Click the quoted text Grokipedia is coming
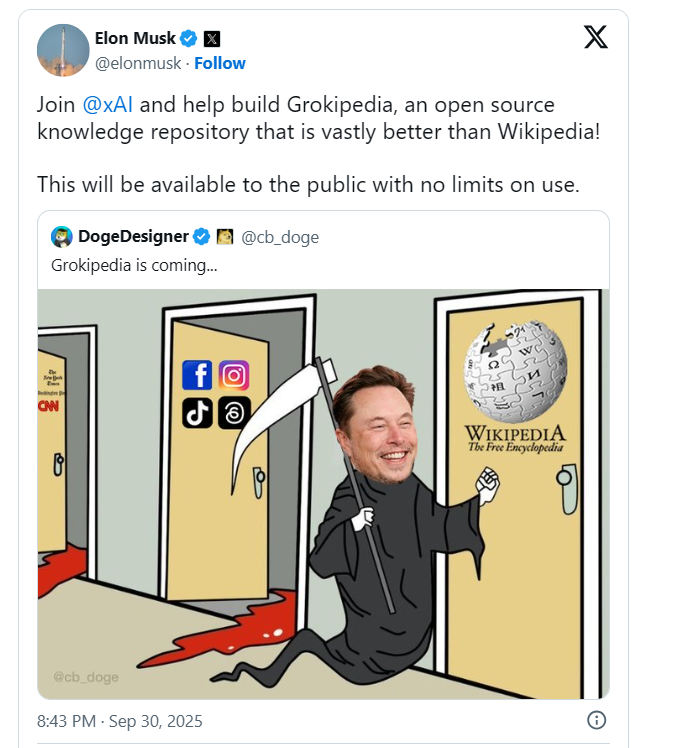The width and height of the screenshot is (687, 748). point(134,265)
